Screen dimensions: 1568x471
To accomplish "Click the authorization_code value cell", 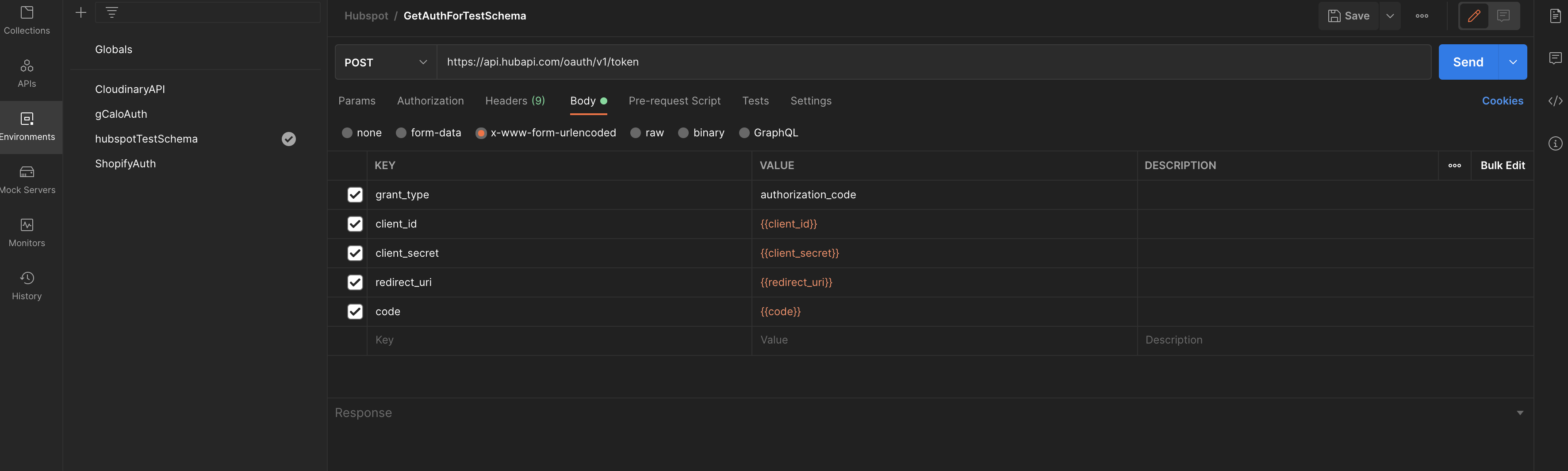I will click(944, 194).
